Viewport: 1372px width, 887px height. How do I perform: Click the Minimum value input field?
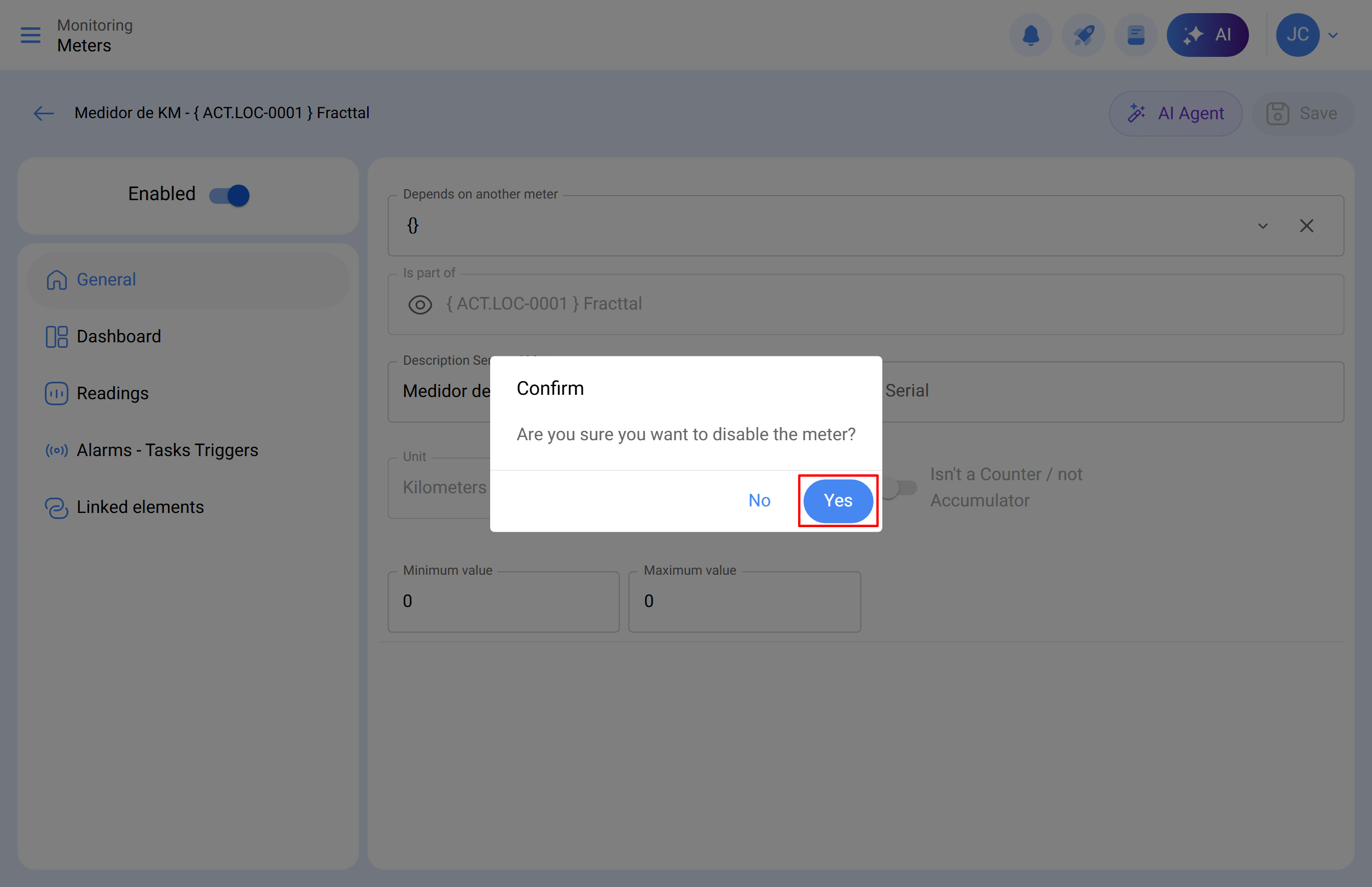tap(503, 601)
